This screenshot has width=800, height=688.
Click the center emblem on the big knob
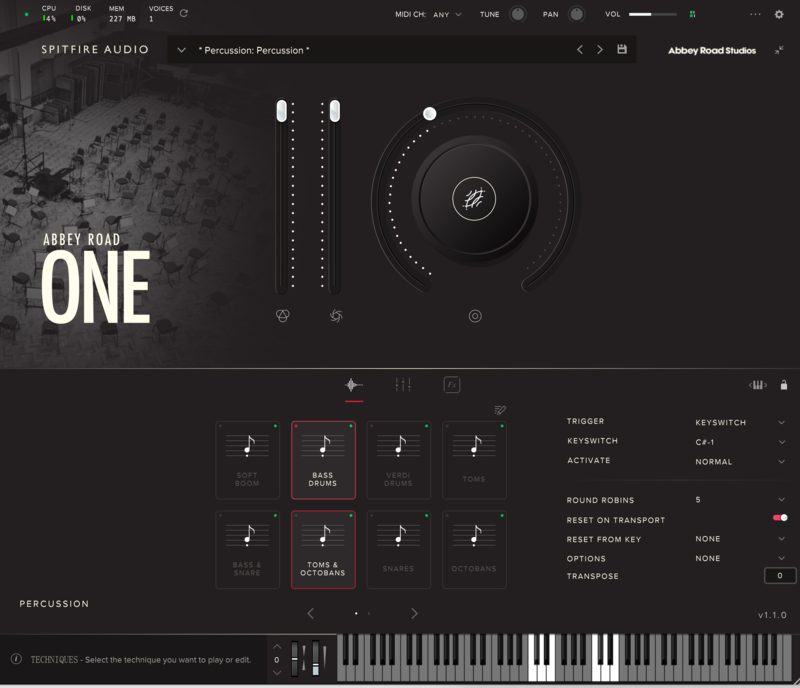click(474, 199)
